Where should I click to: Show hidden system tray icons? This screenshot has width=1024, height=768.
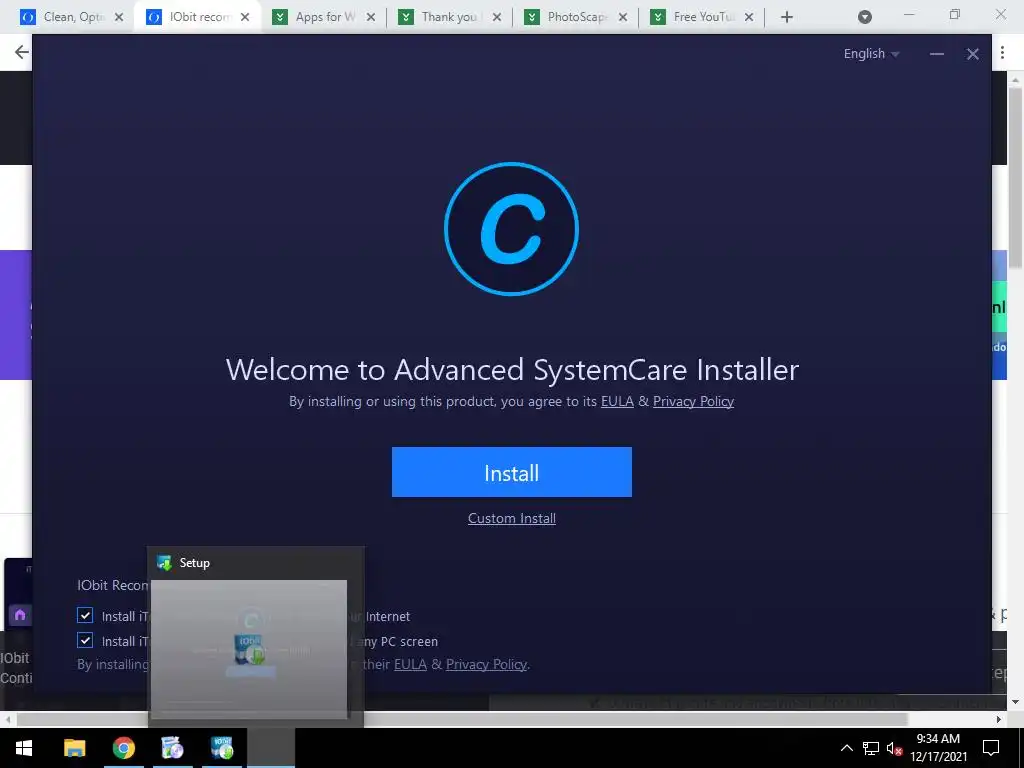click(x=846, y=748)
